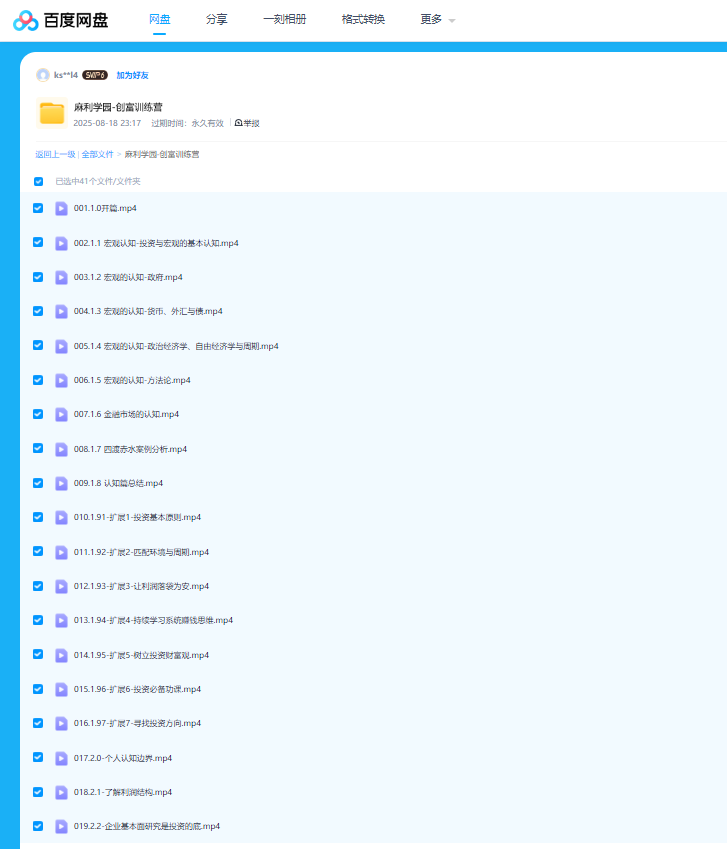Click the Baidu Netdisk logo icon

click(x=26, y=20)
